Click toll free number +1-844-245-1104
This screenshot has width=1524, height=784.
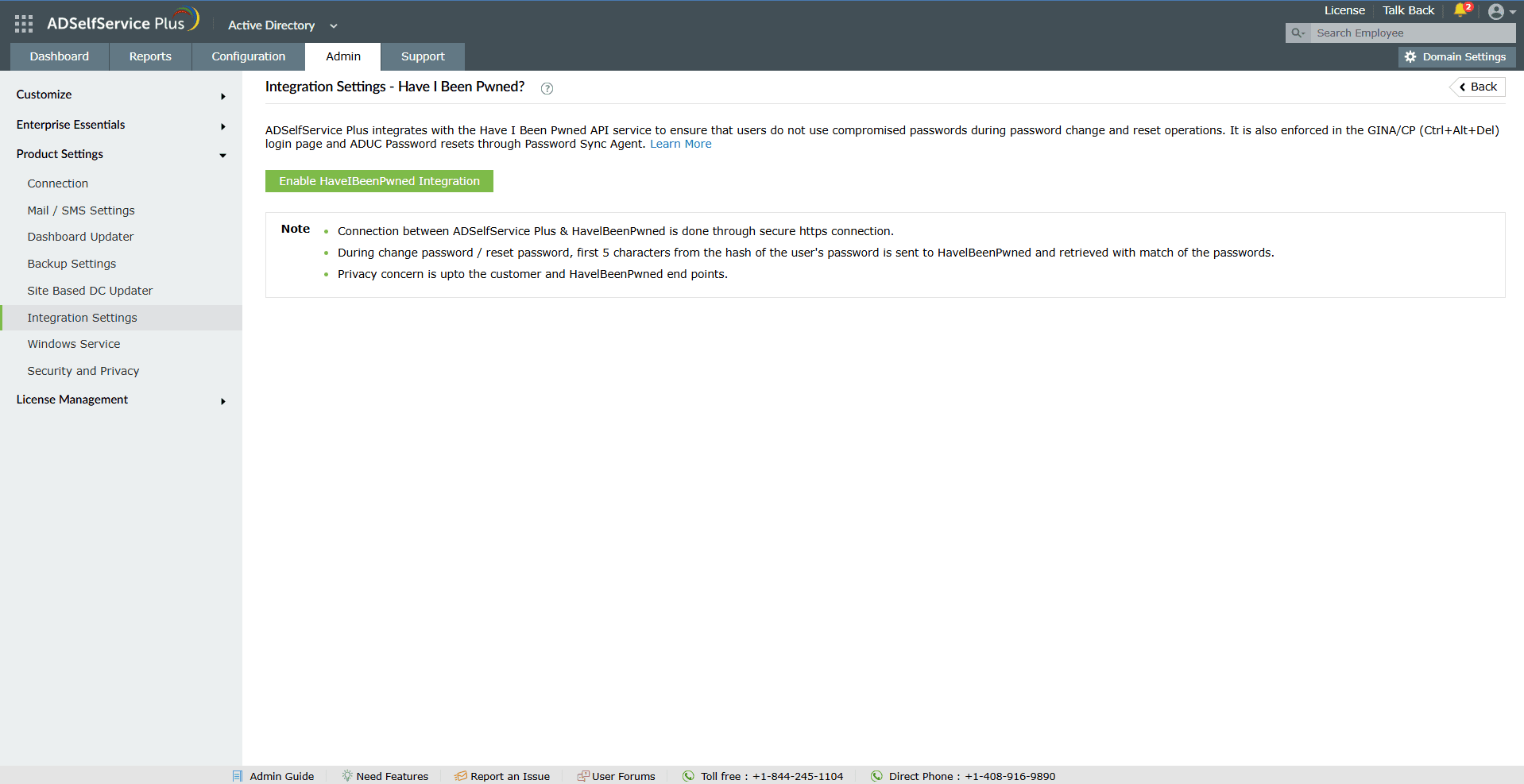click(798, 776)
